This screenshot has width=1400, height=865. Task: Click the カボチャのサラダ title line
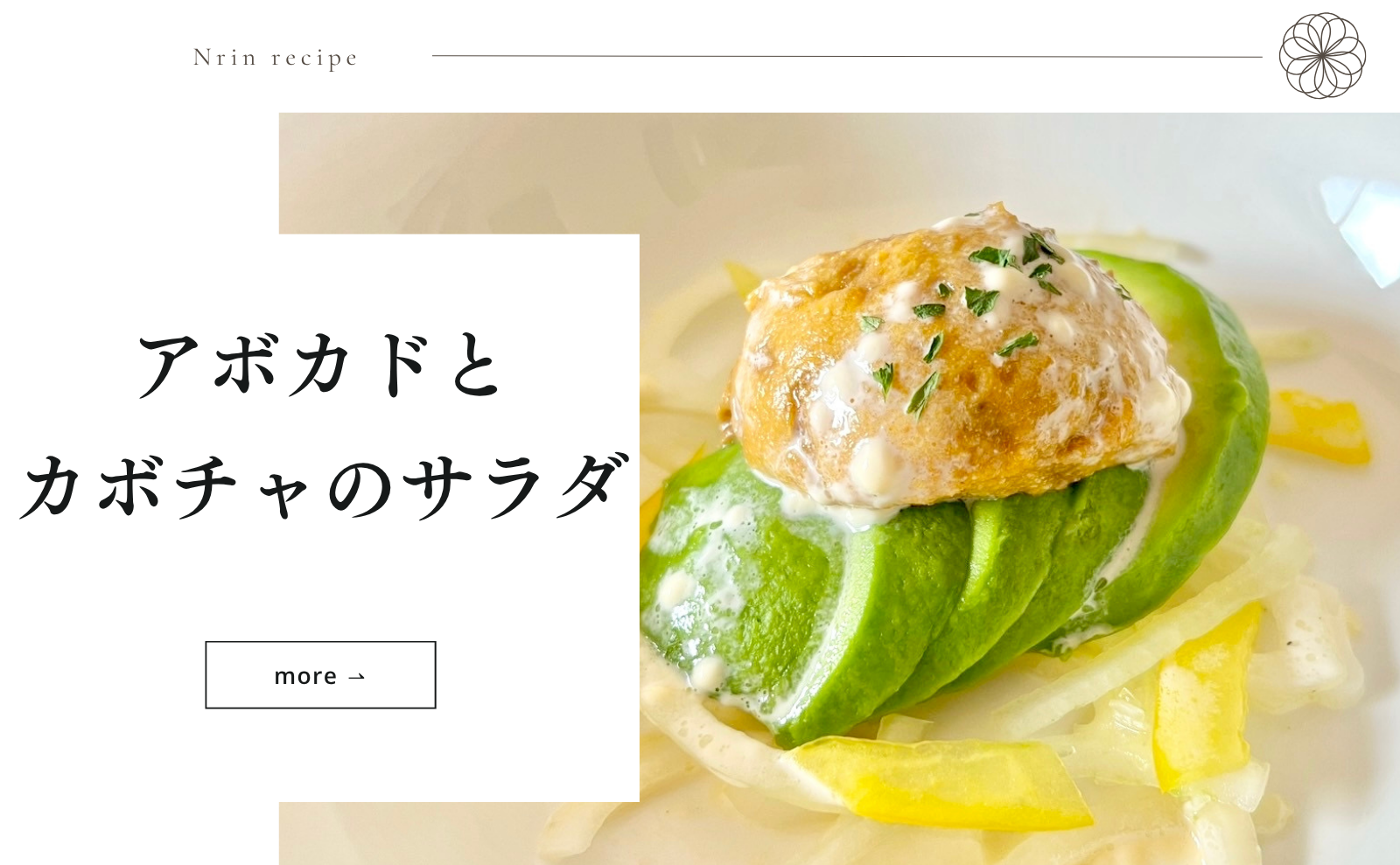pyautogui.click(x=323, y=485)
